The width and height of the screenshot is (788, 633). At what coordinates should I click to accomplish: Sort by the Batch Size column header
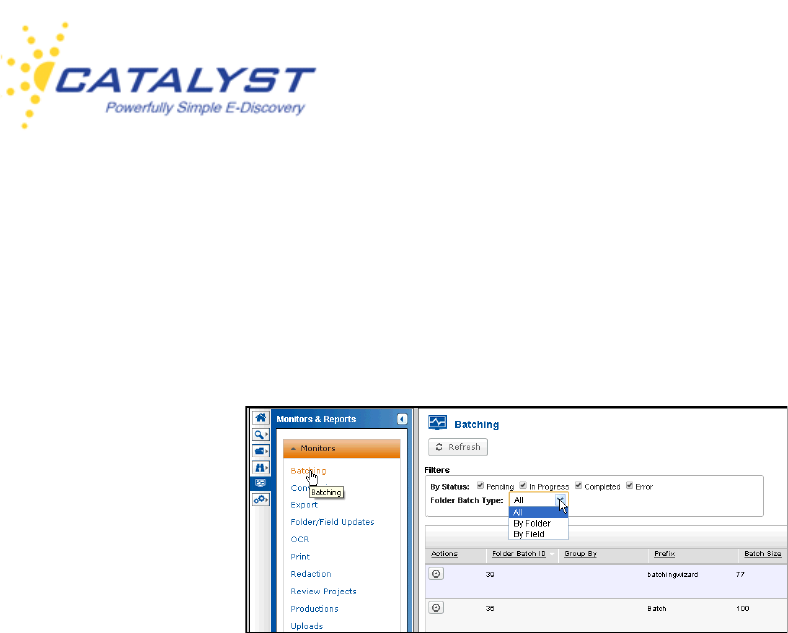pos(762,554)
